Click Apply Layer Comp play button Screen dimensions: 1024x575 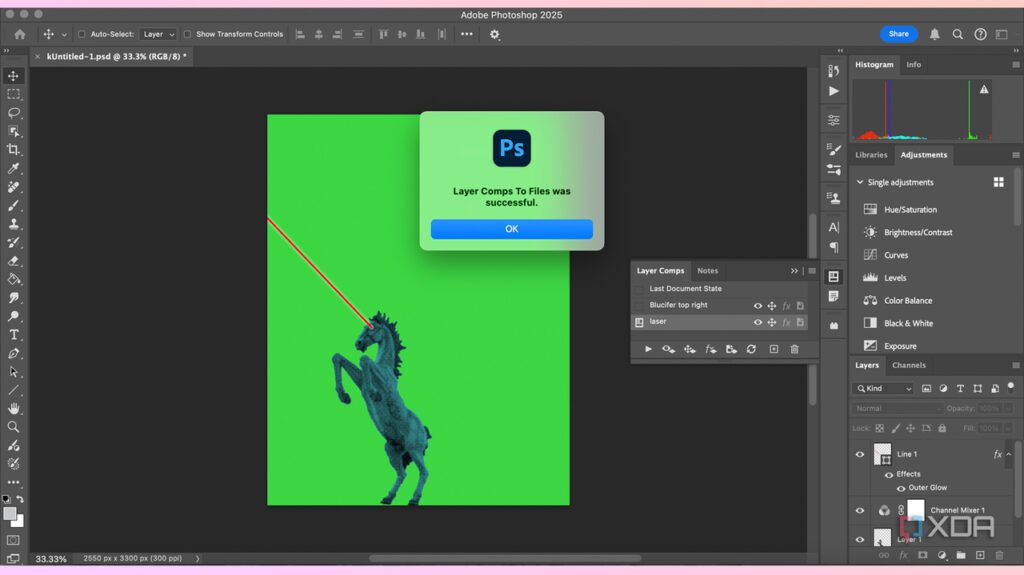[x=648, y=349]
